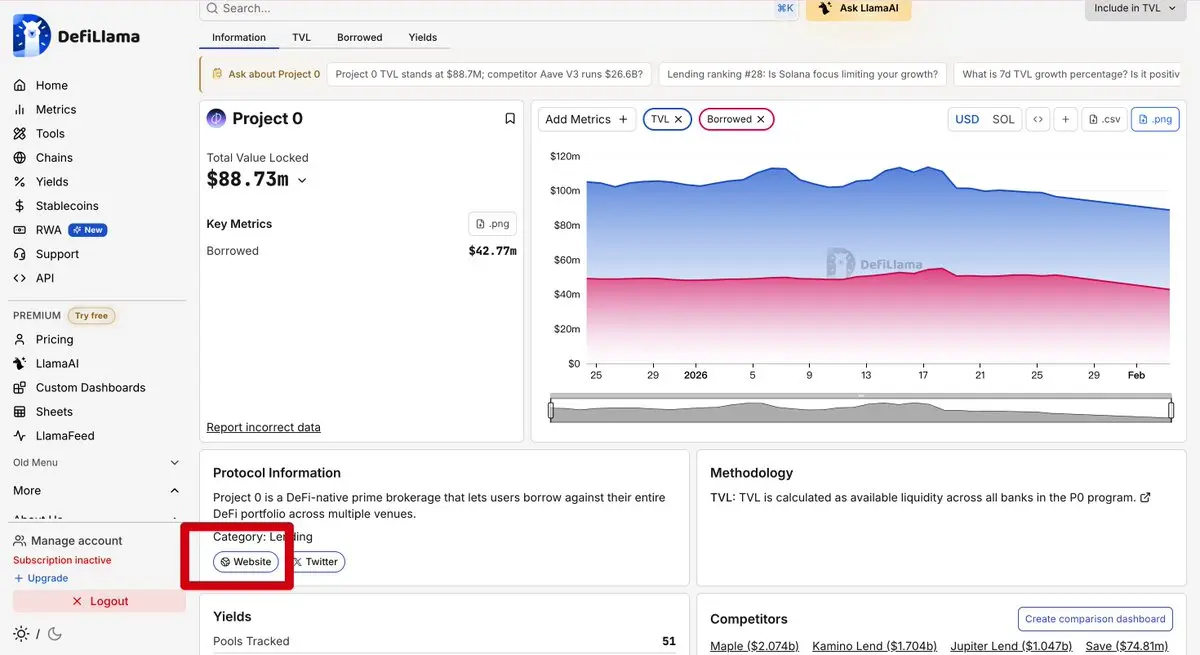Click the Logout button
The height and width of the screenshot is (655, 1200).
[99, 601]
